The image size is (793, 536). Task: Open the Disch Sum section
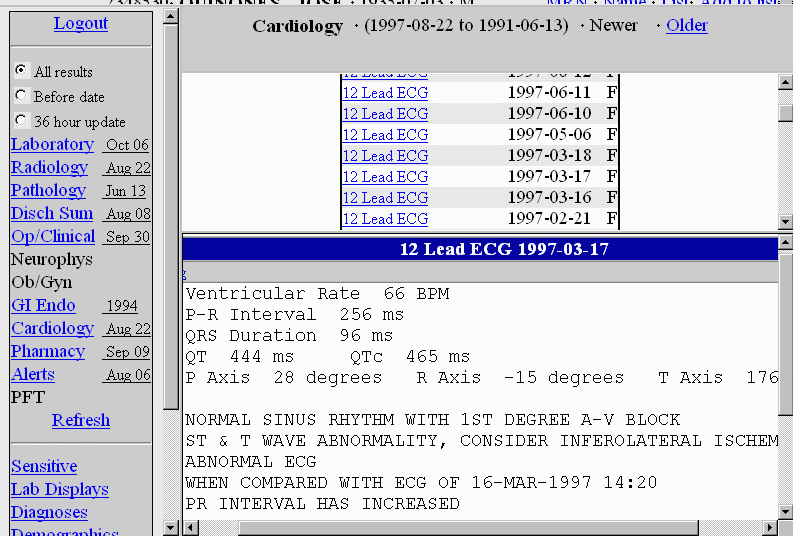point(52,213)
